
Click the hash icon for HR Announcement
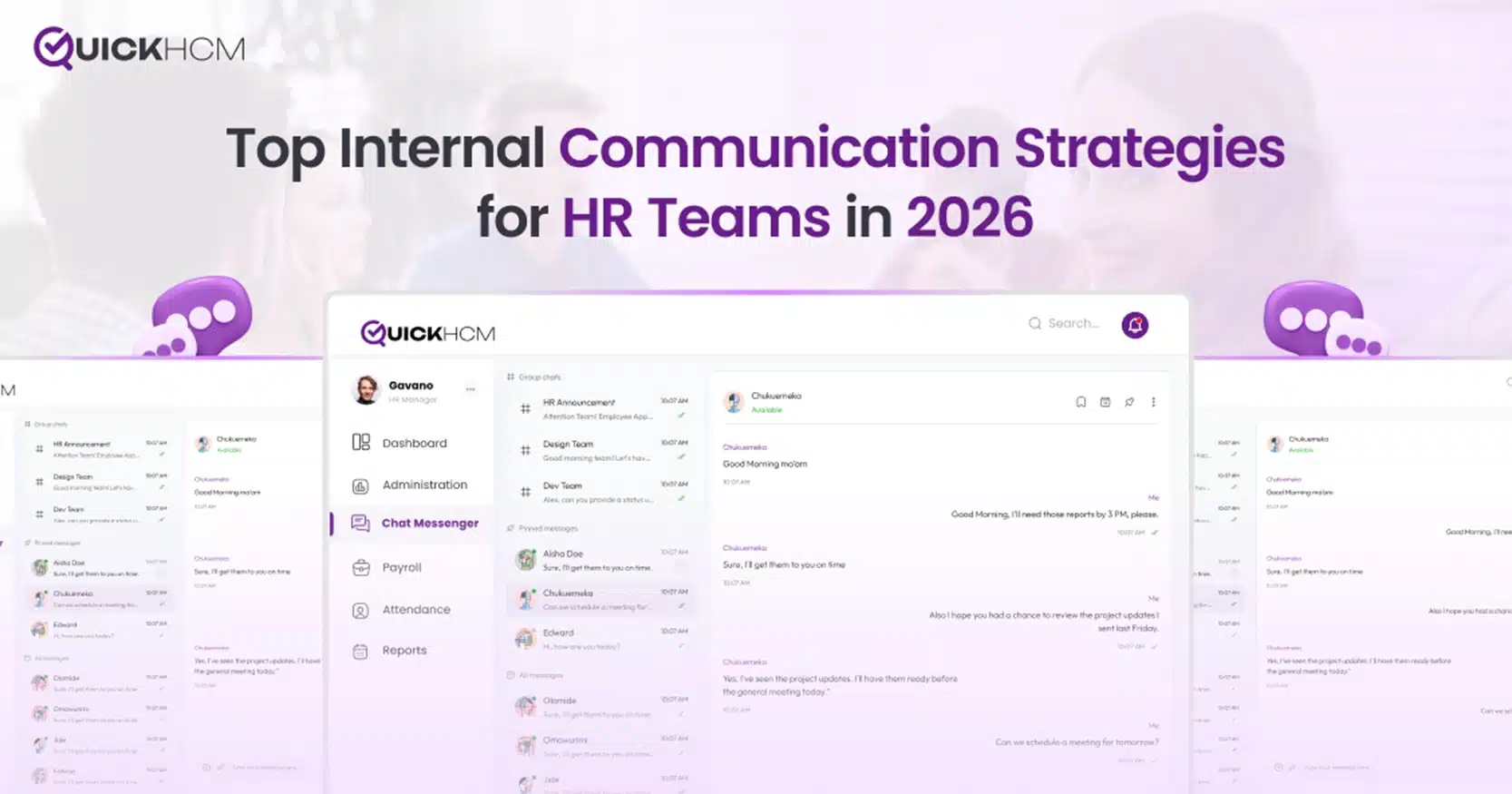click(x=525, y=409)
